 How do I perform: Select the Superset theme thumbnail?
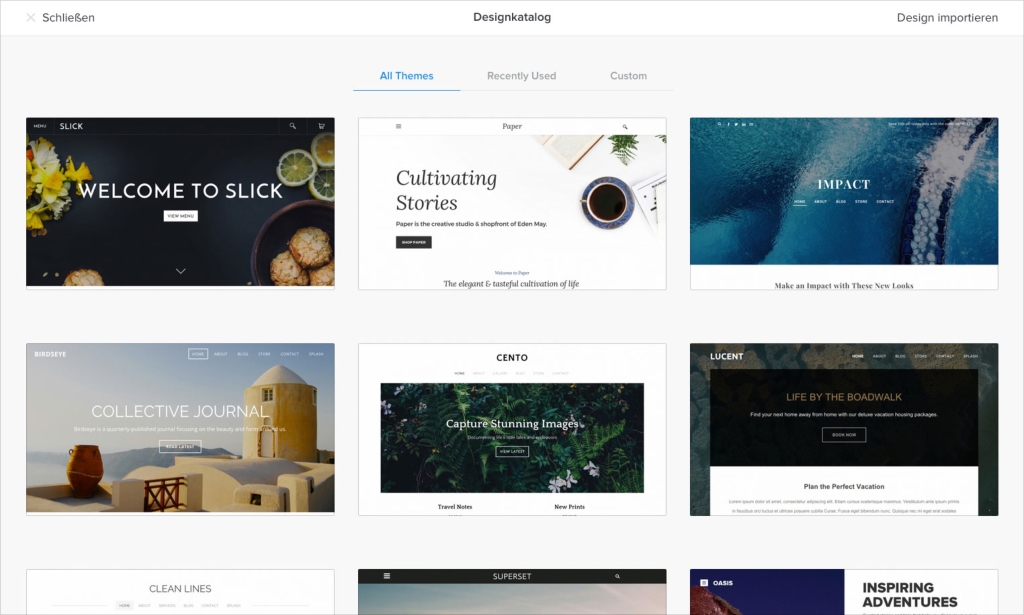(x=512, y=591)
